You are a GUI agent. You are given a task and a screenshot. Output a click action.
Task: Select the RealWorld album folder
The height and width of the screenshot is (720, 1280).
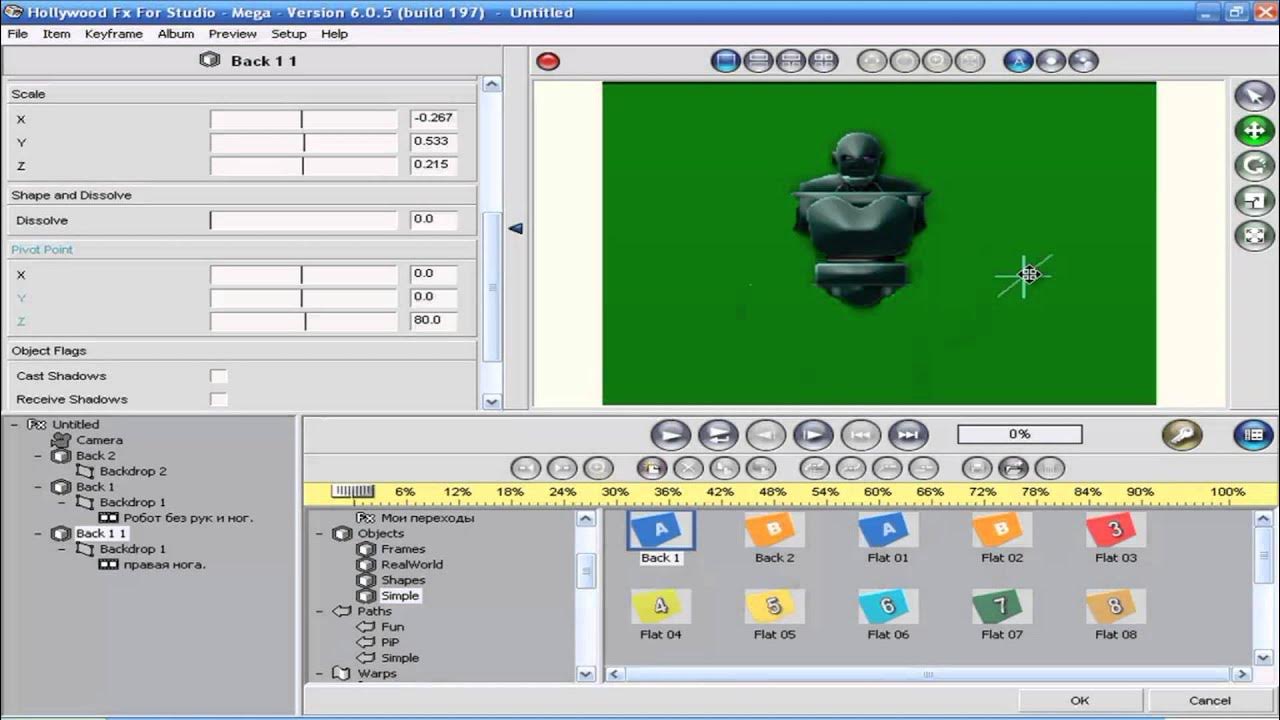(x=412, y=565)
